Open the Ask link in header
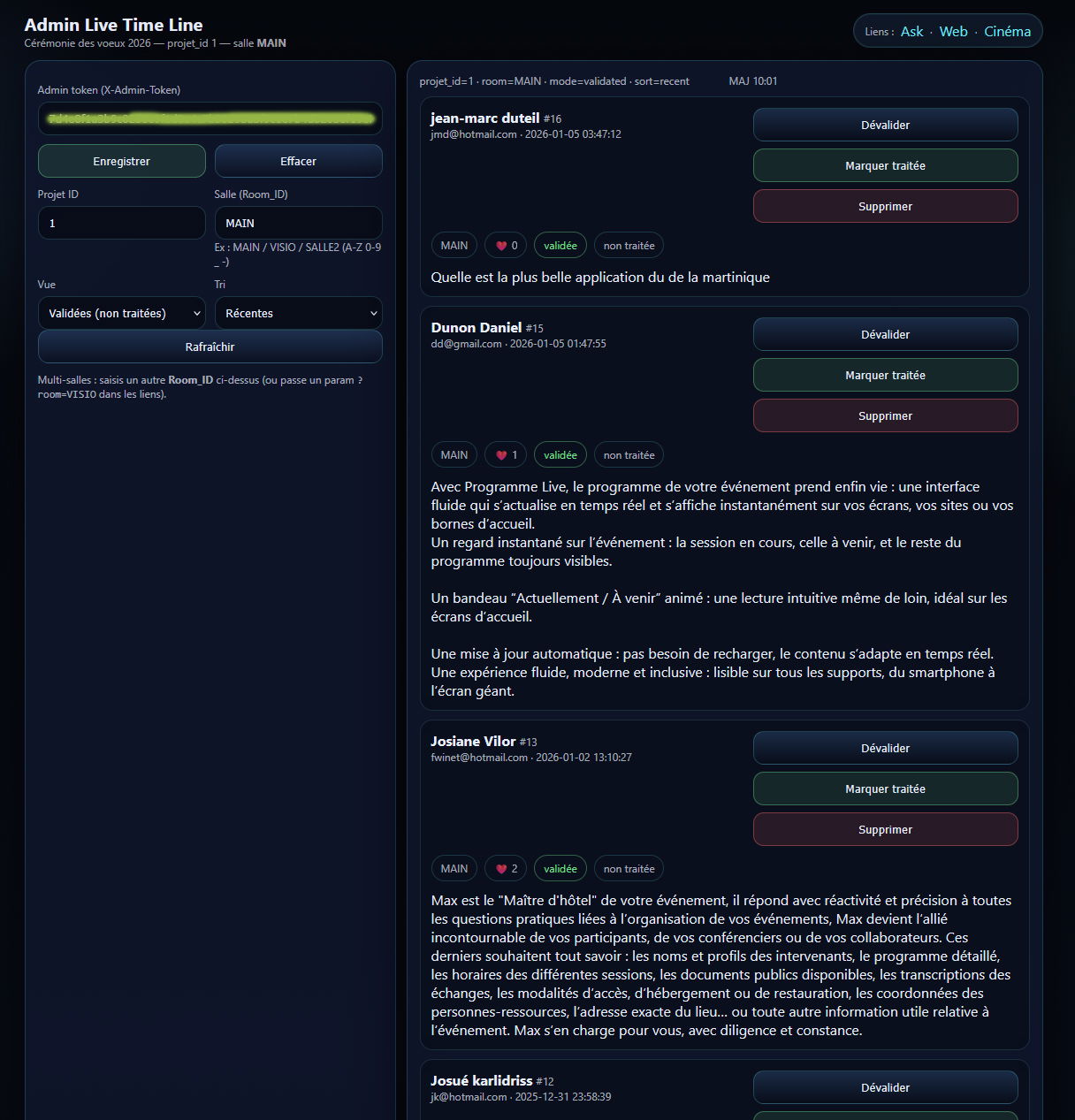The image size is (1075, 1120). pyautogui.click(x=911, y=32)
